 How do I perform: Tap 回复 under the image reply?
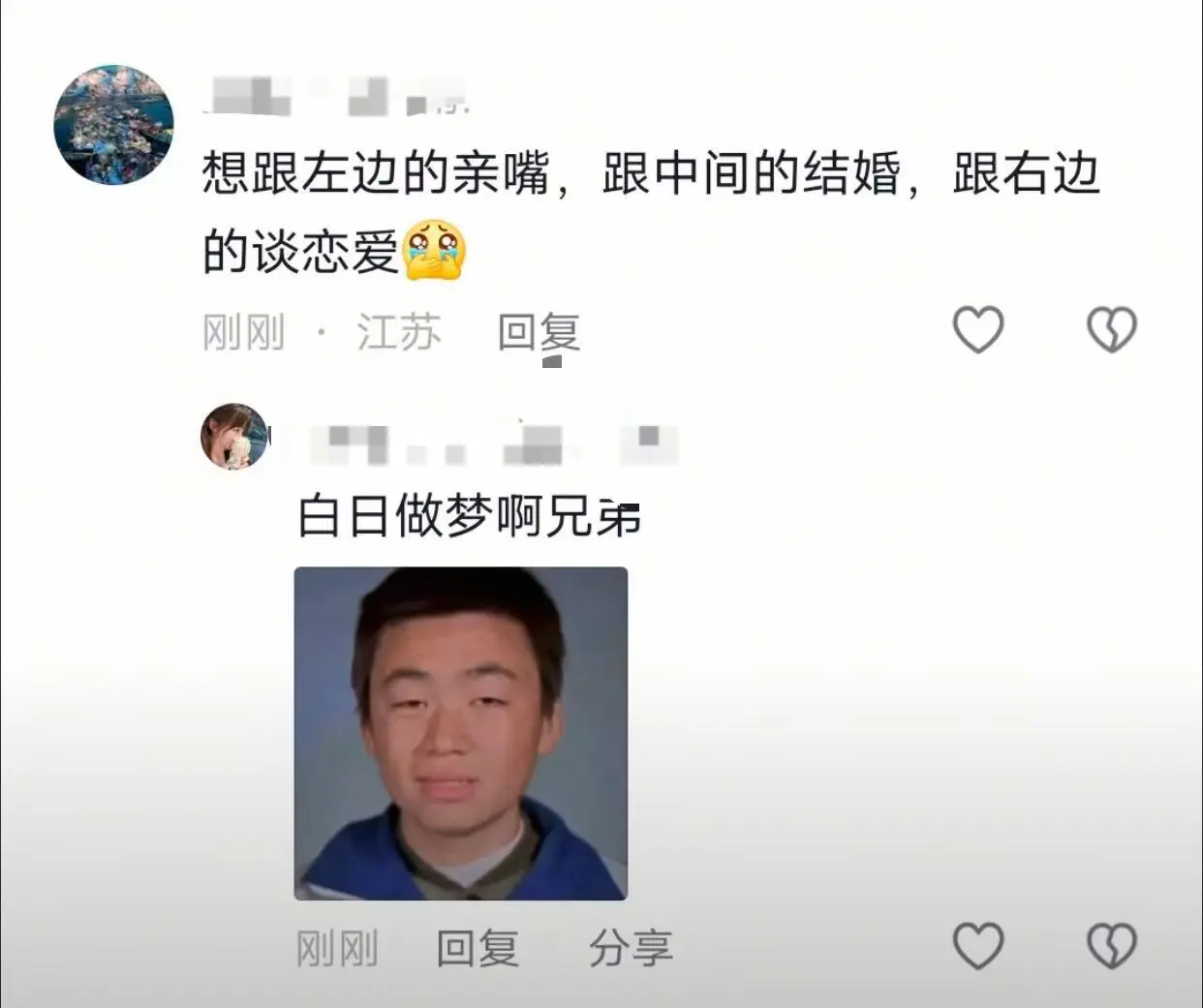pos(478,948)
